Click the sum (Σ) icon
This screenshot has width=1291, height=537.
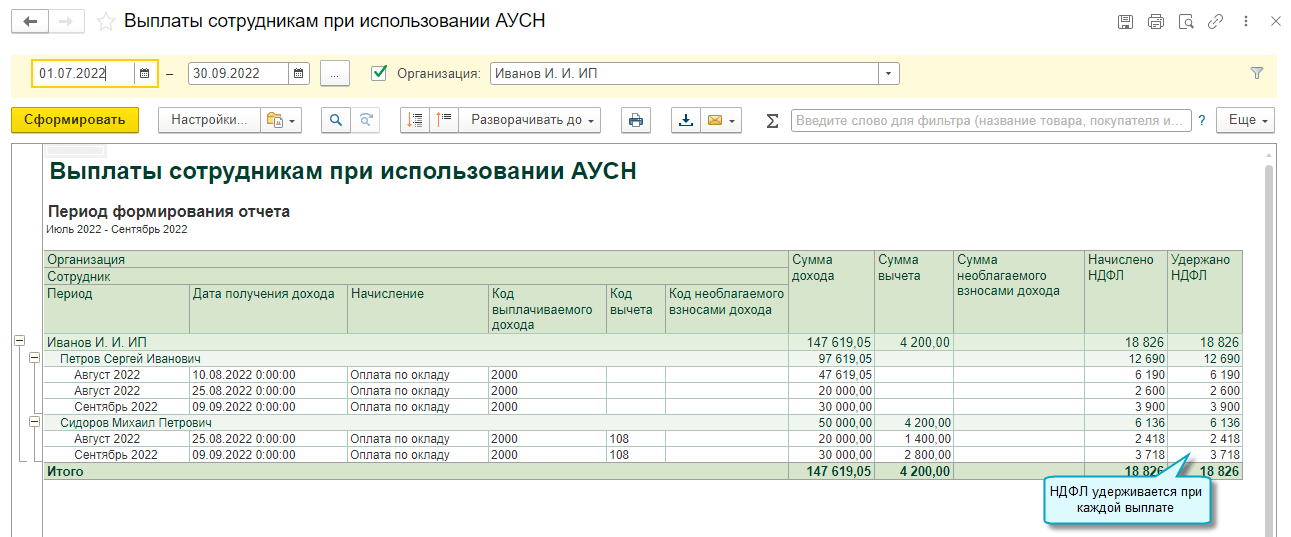tap(772, 121)
